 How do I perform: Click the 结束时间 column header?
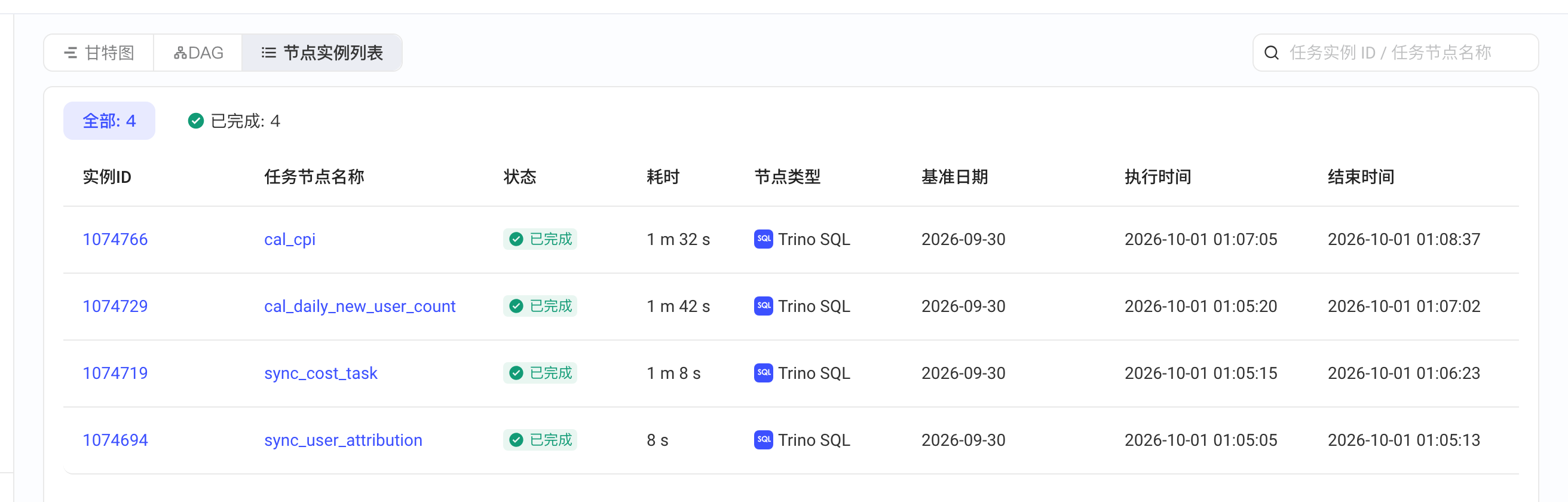tap(1361, 177)
